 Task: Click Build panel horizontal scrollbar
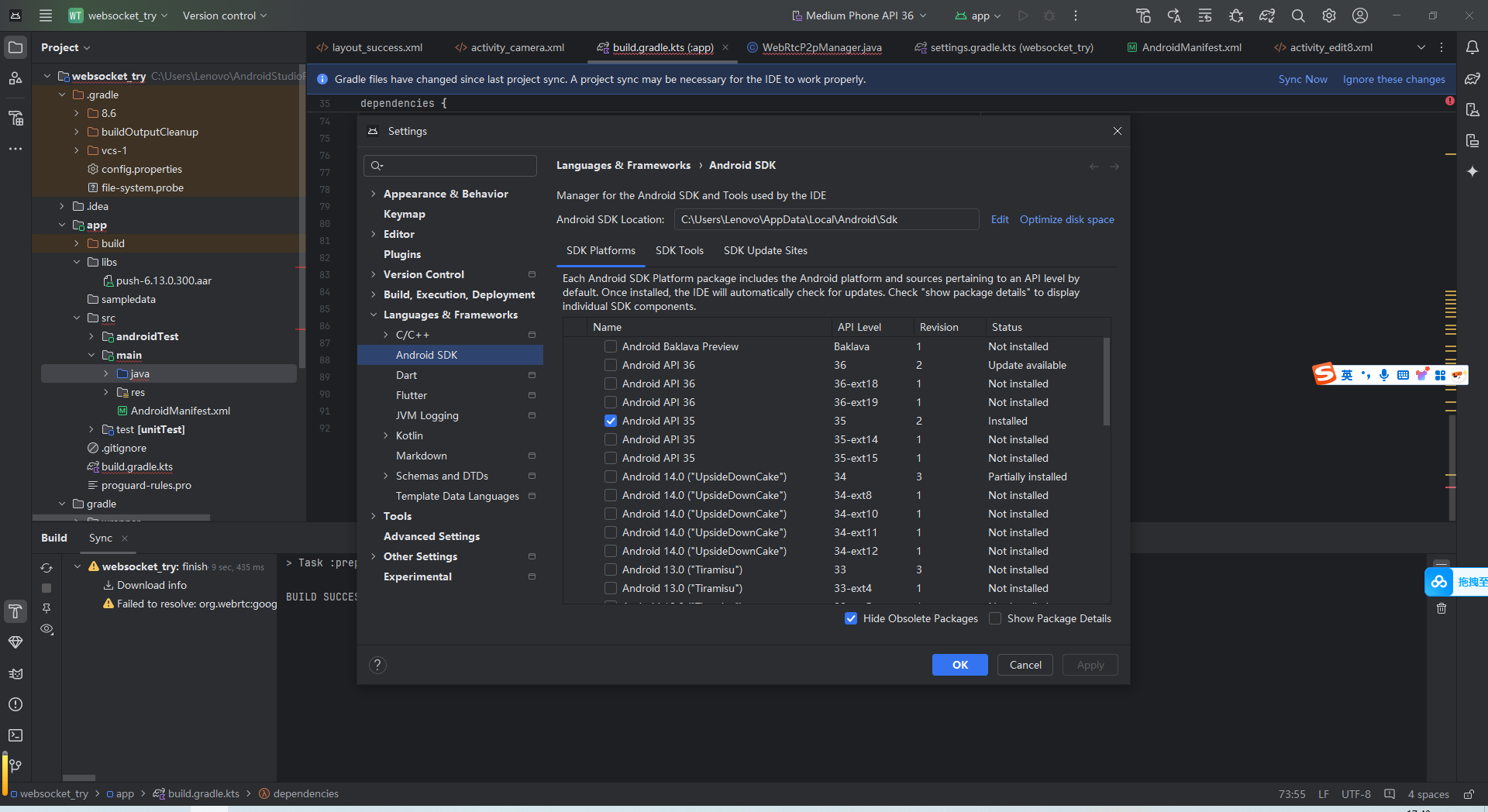click(x=78, y=777)
